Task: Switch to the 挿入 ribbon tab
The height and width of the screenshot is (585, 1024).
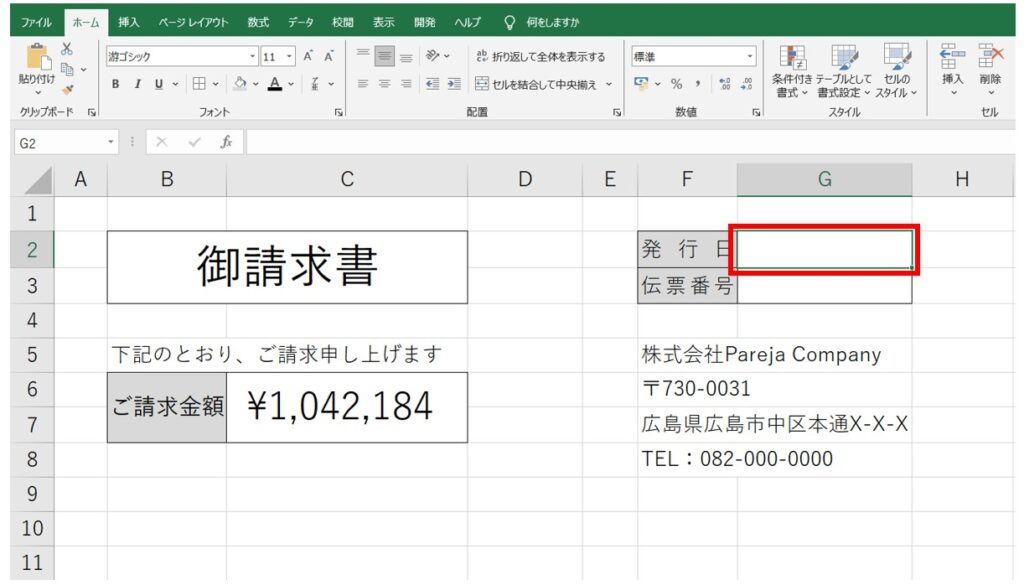Action: pos(128,22)
